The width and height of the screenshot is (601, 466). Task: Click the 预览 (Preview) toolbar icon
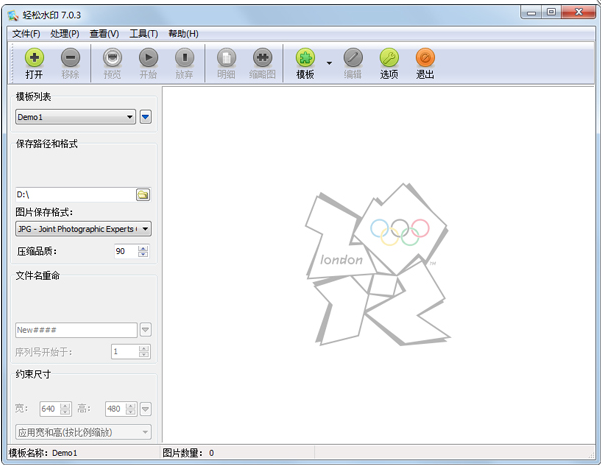(113, 59)
